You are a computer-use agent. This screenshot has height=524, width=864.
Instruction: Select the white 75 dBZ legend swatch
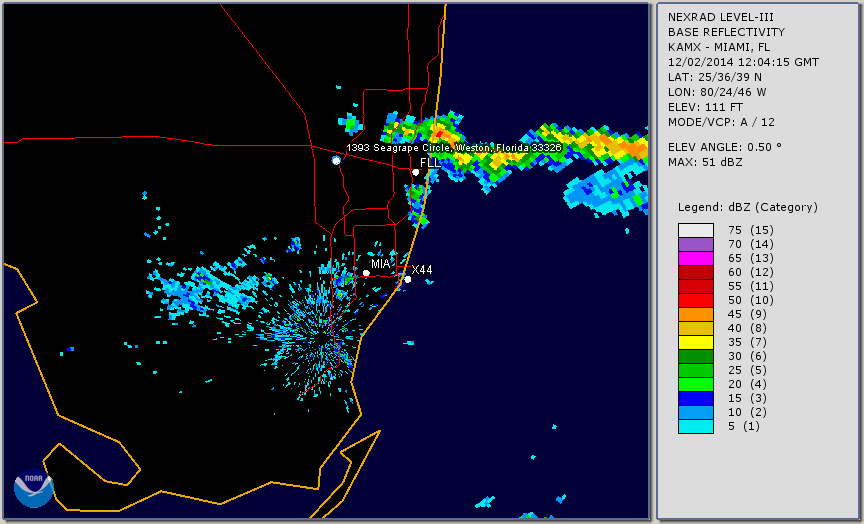tap(696, 230)
